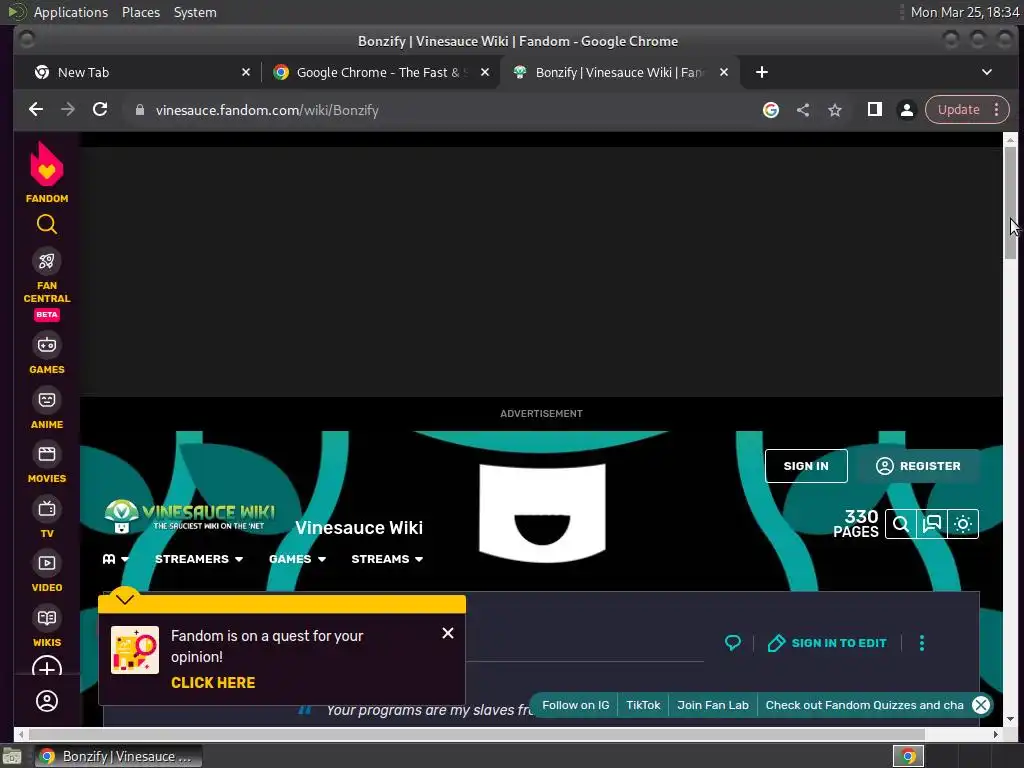
Task: Open the Applications menu
Action: tap(71, 12)
